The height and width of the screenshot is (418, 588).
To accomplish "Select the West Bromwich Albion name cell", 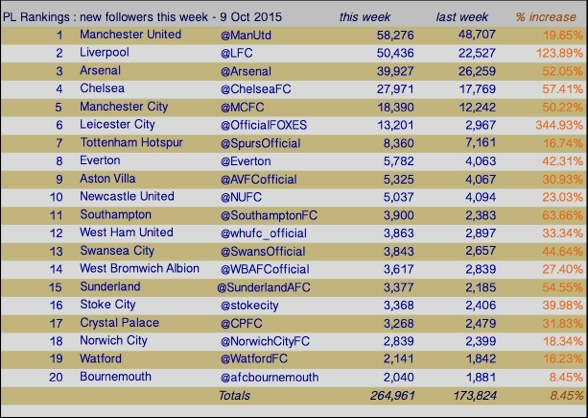I will tap(140, 268).
